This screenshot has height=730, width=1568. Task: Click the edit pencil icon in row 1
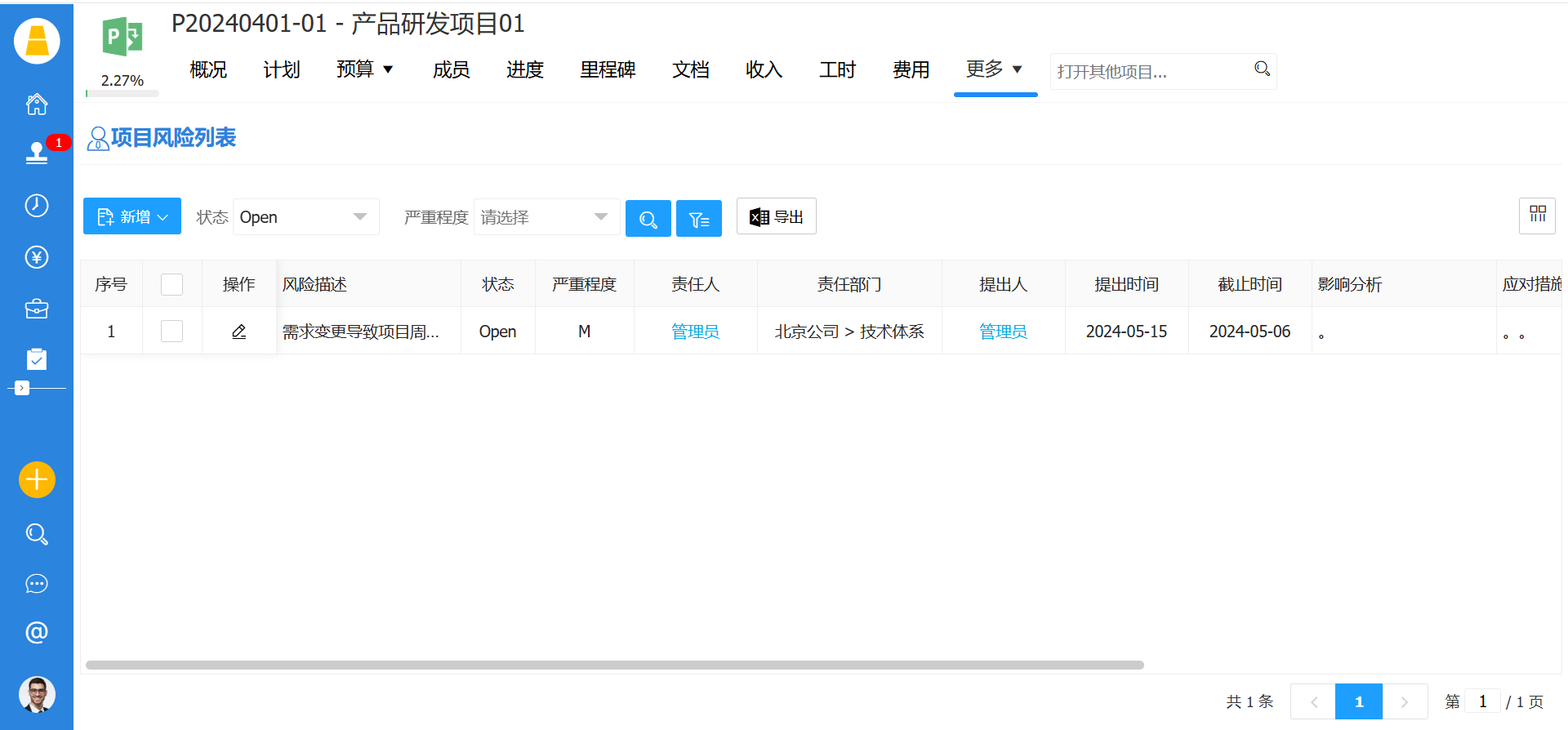tap(238, 332)
